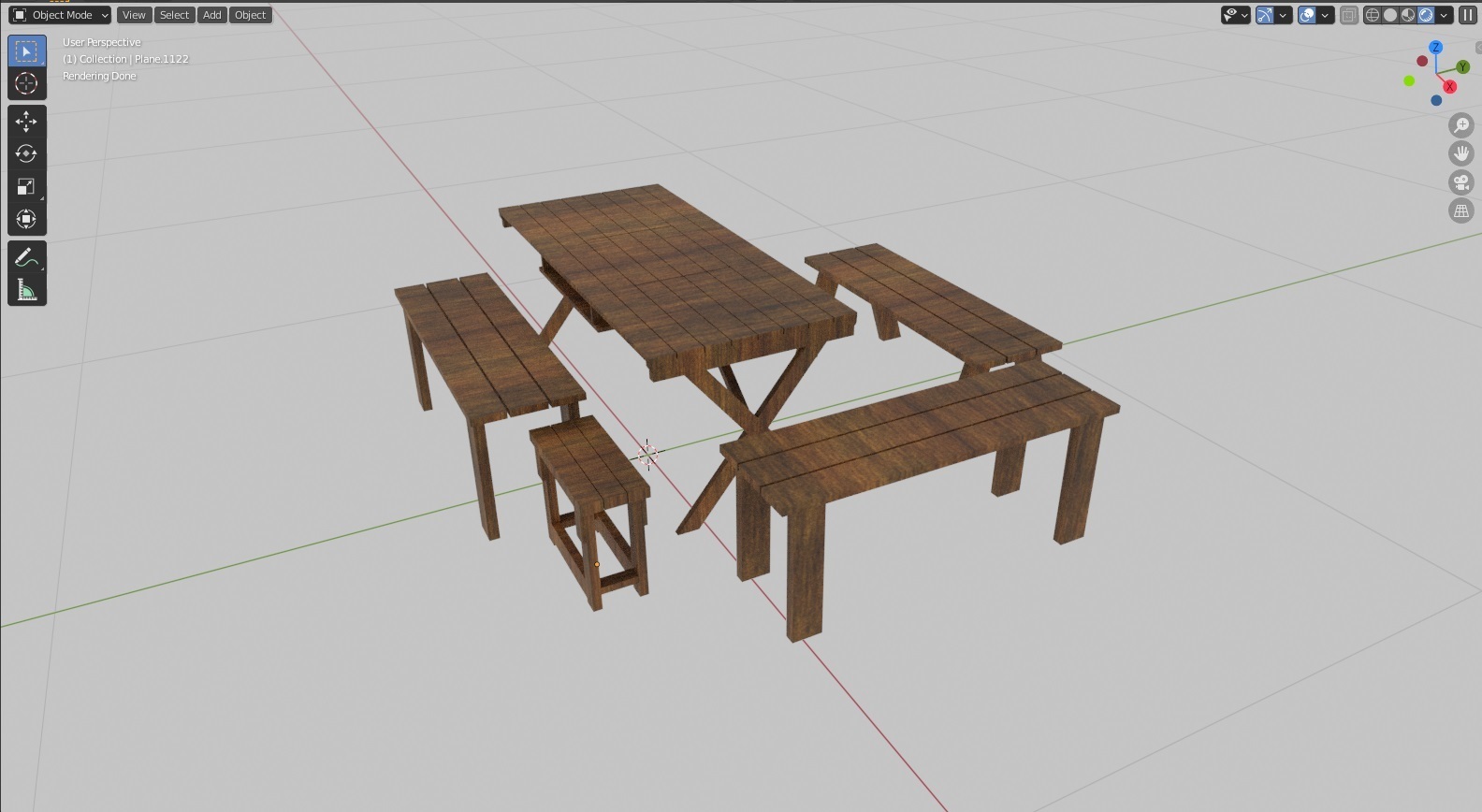Click the zoom magnifier navigation button
1482x812 pixels.
point(1461,124)
